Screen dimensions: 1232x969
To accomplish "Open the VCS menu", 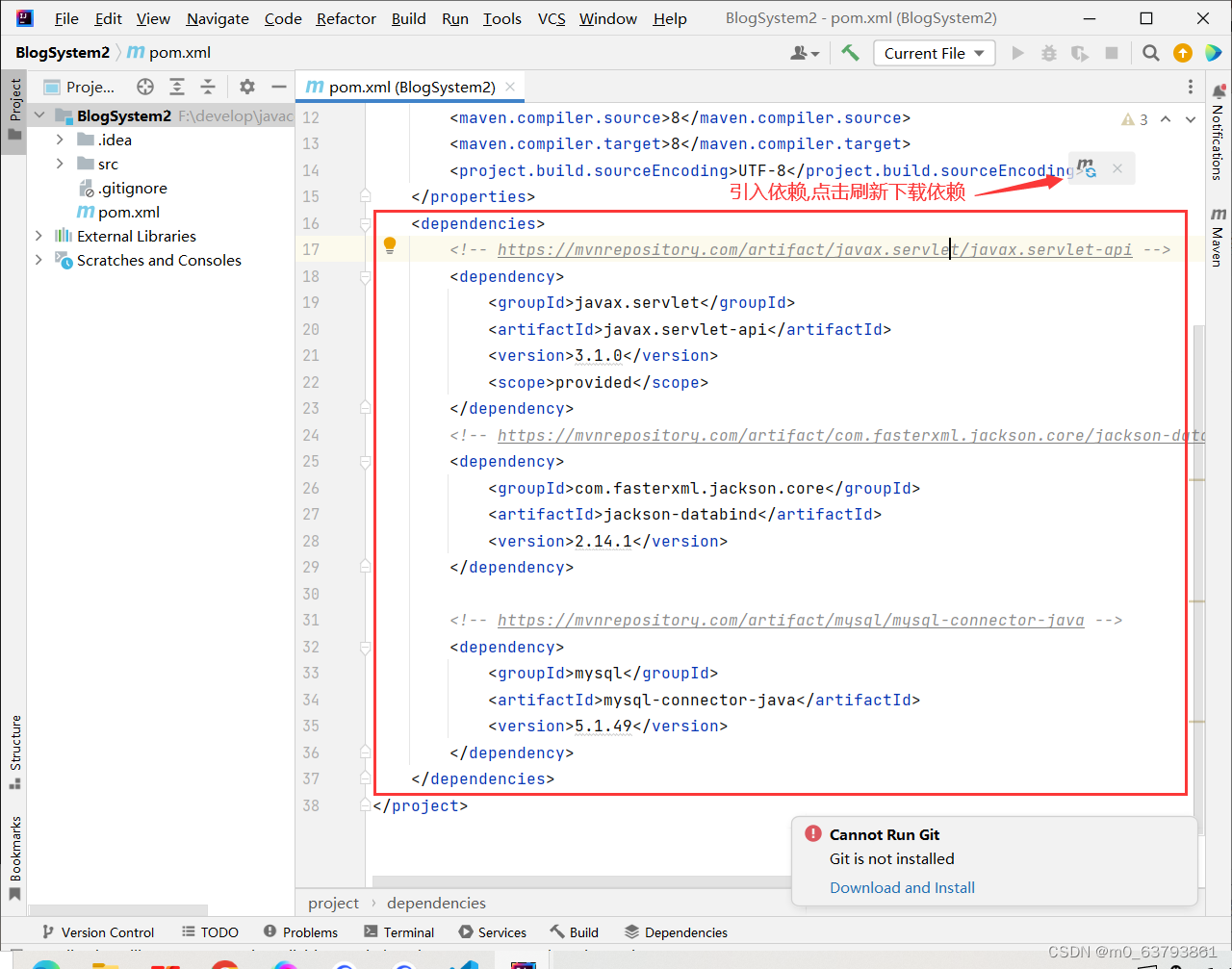I will coord(552,18).
